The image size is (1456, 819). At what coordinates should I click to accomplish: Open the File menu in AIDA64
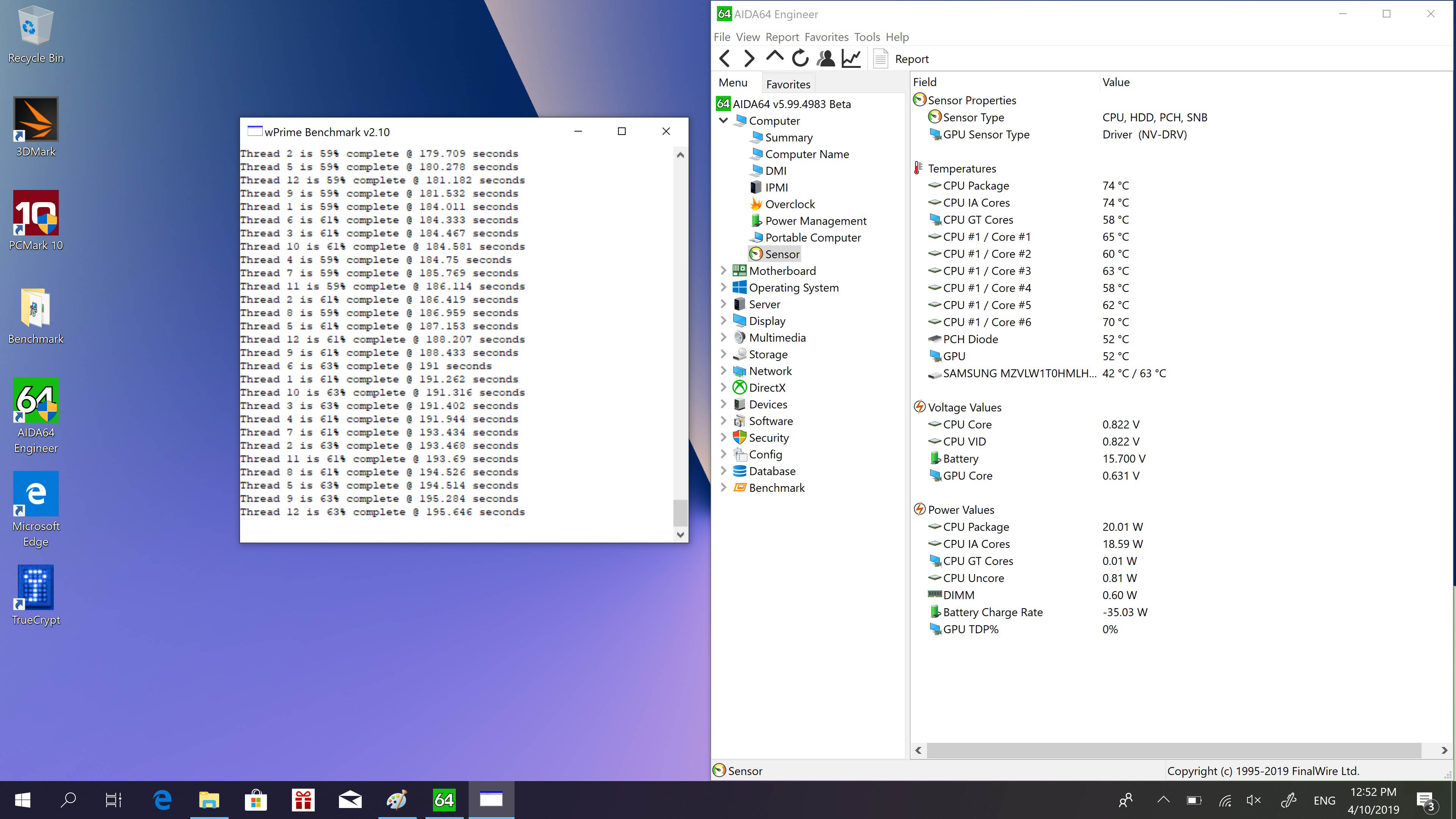pyautogui.click(x=722, y=37)
